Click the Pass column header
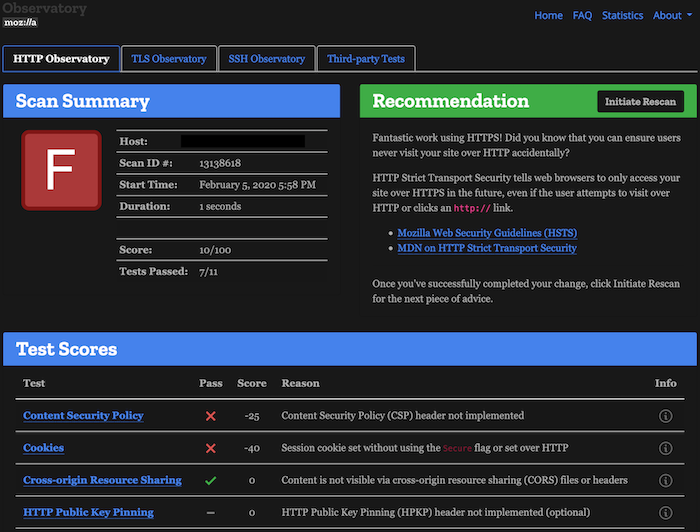This screenshot has height=532, width=700. coord(211,383)
